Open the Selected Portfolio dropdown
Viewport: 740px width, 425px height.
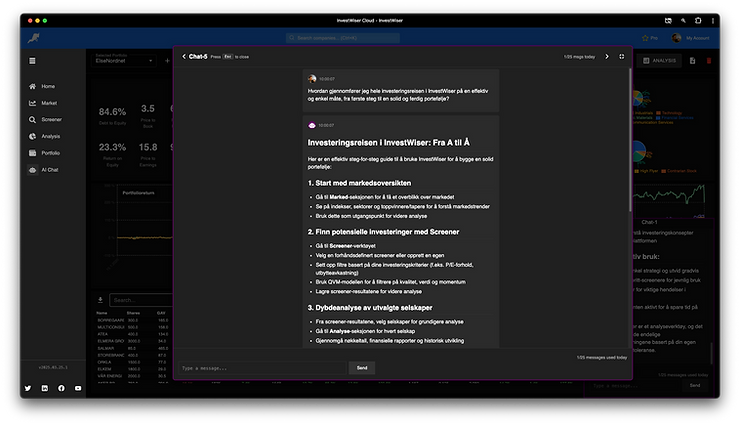(124, 59)
